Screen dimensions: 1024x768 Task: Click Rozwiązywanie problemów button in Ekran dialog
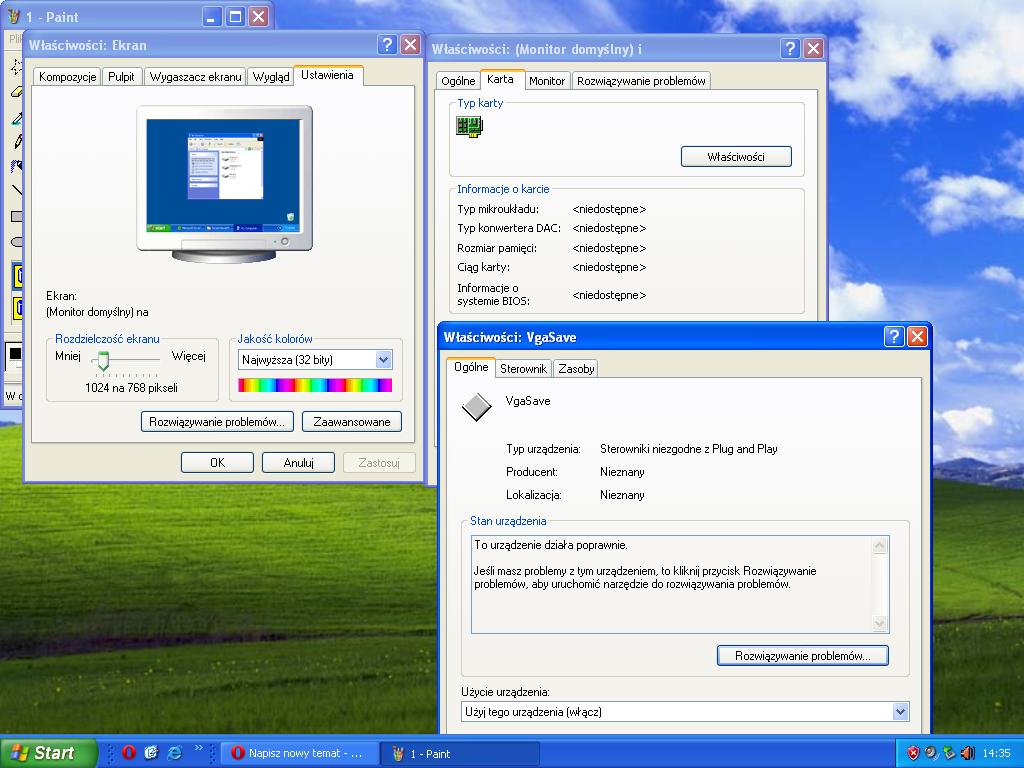click(217, 422)
